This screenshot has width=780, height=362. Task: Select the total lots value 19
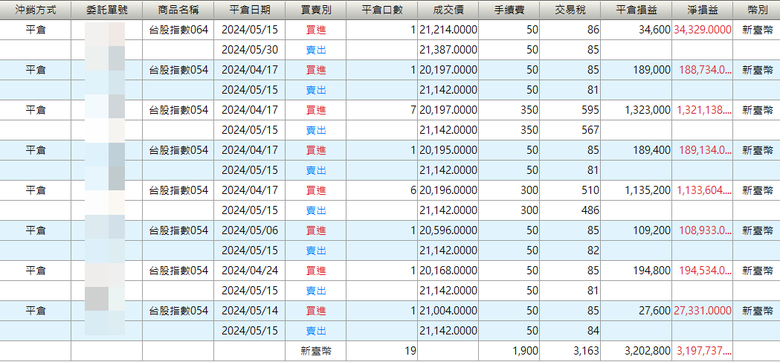point(382,351)
